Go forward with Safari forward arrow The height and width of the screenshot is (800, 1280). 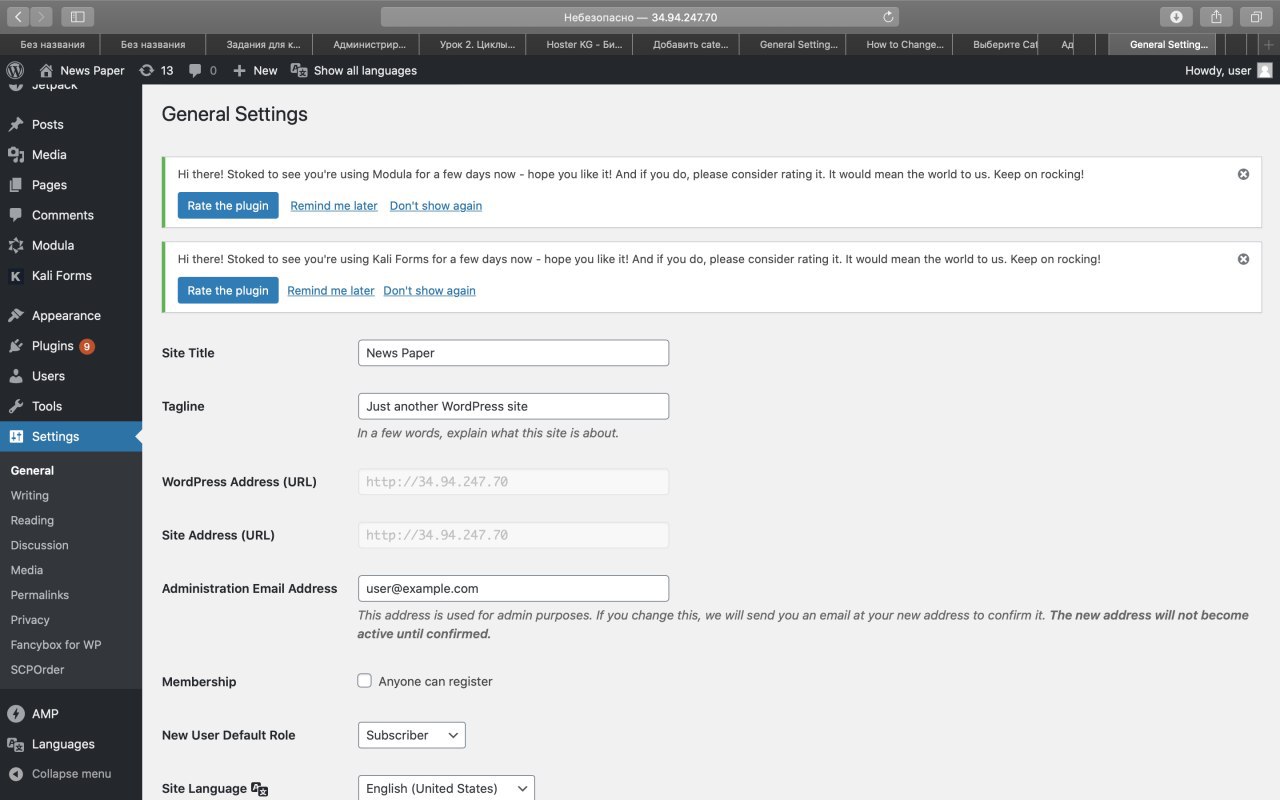pos(42,17)
